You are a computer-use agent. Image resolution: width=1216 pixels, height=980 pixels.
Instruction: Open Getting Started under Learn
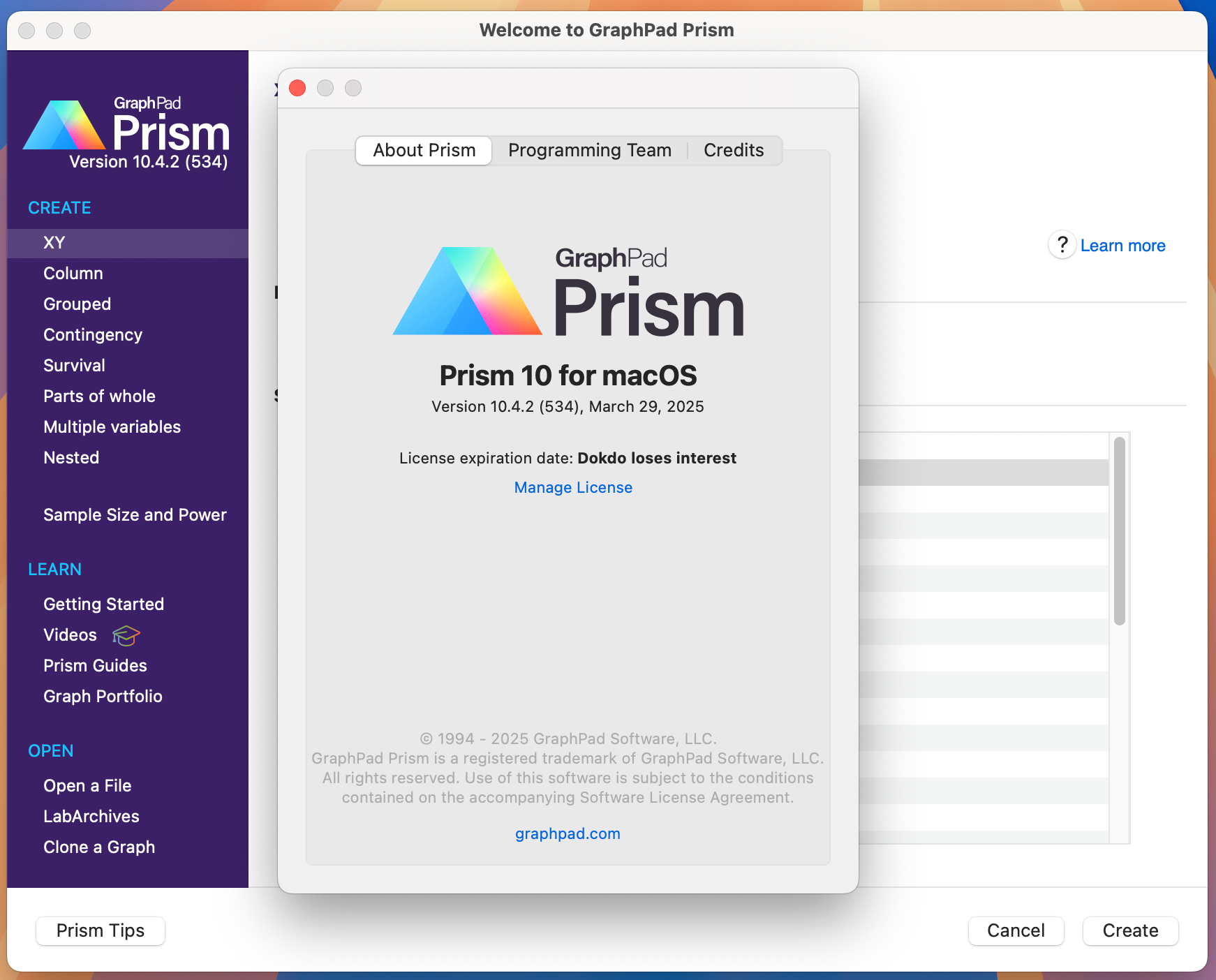[x=103, y=604]
